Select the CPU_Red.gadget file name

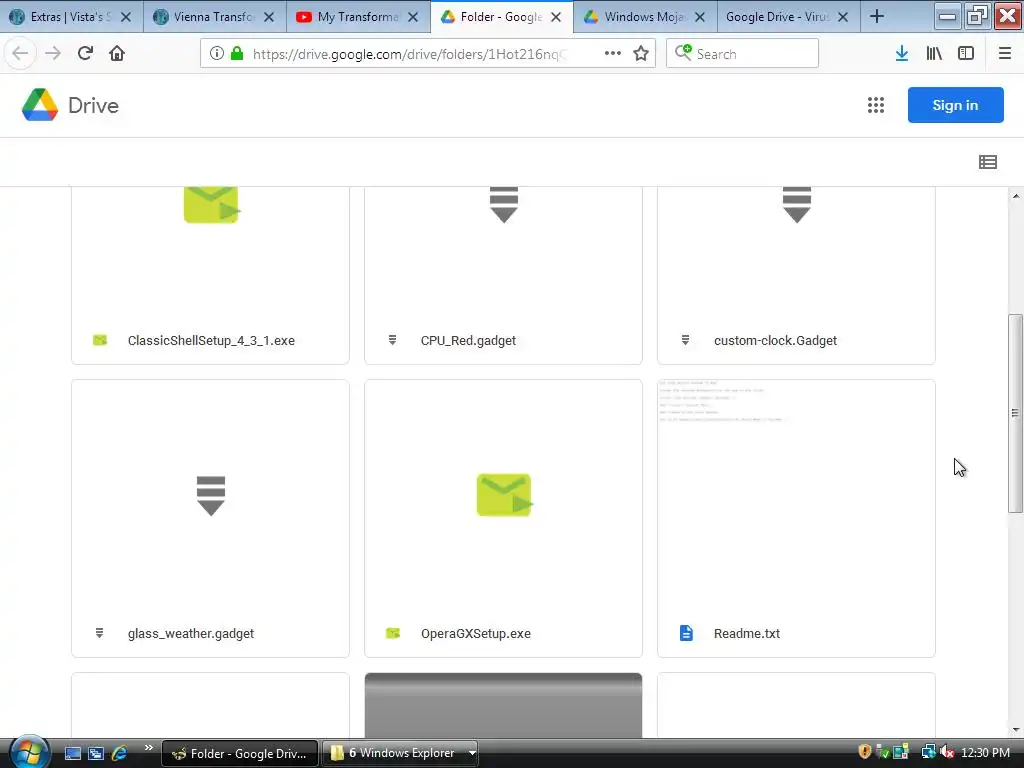pos(468,340)
